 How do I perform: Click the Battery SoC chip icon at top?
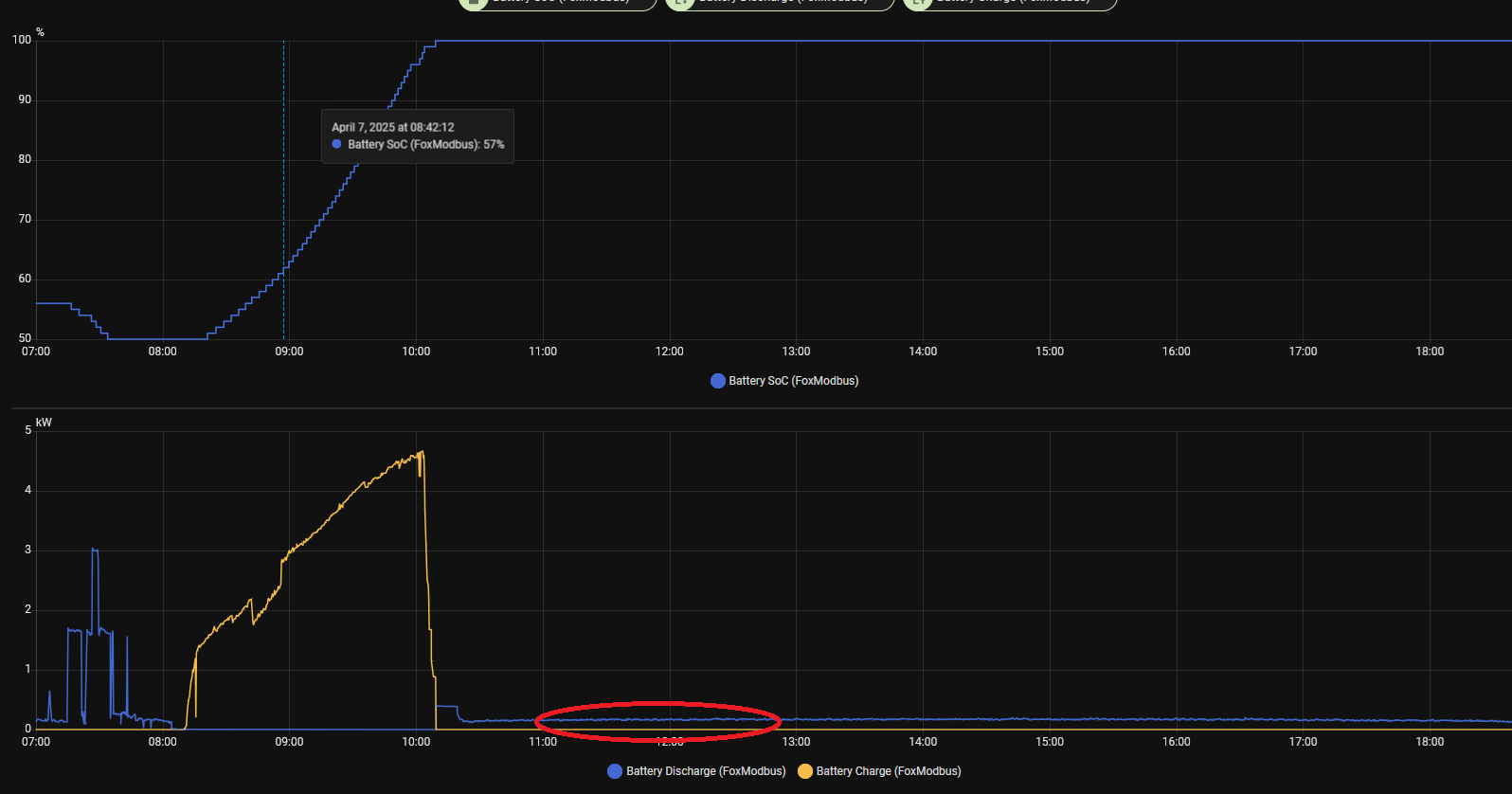(x=473, y=3)
